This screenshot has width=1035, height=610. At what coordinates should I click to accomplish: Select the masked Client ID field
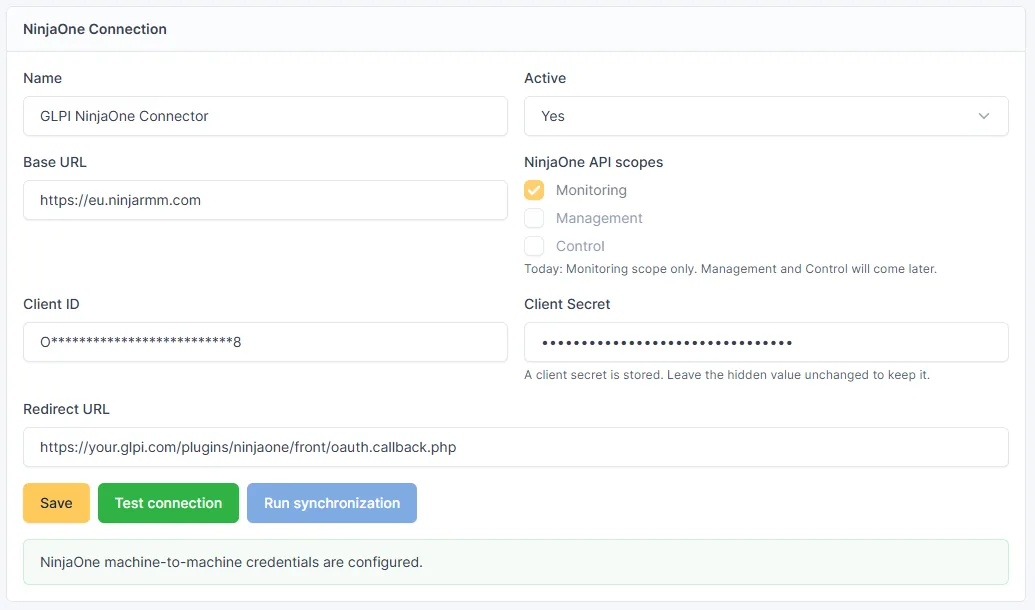coord(265,342)
